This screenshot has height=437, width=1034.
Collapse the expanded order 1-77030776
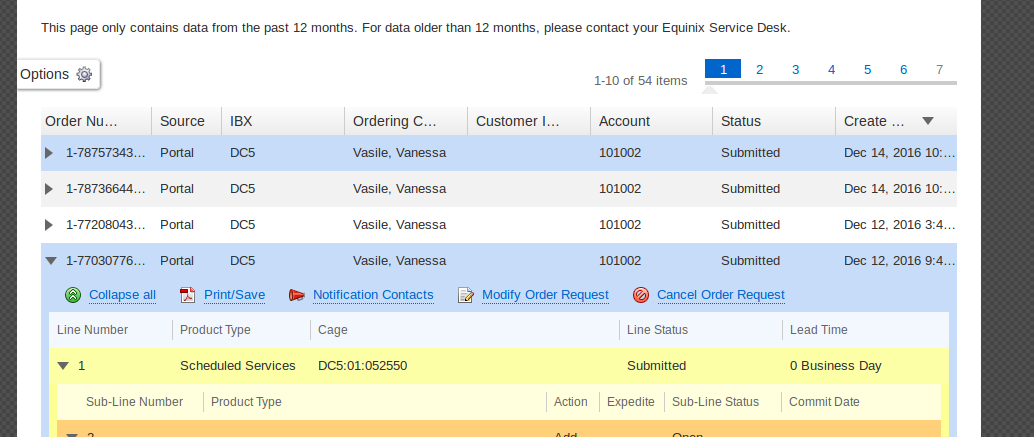click(x=50, y=261)
